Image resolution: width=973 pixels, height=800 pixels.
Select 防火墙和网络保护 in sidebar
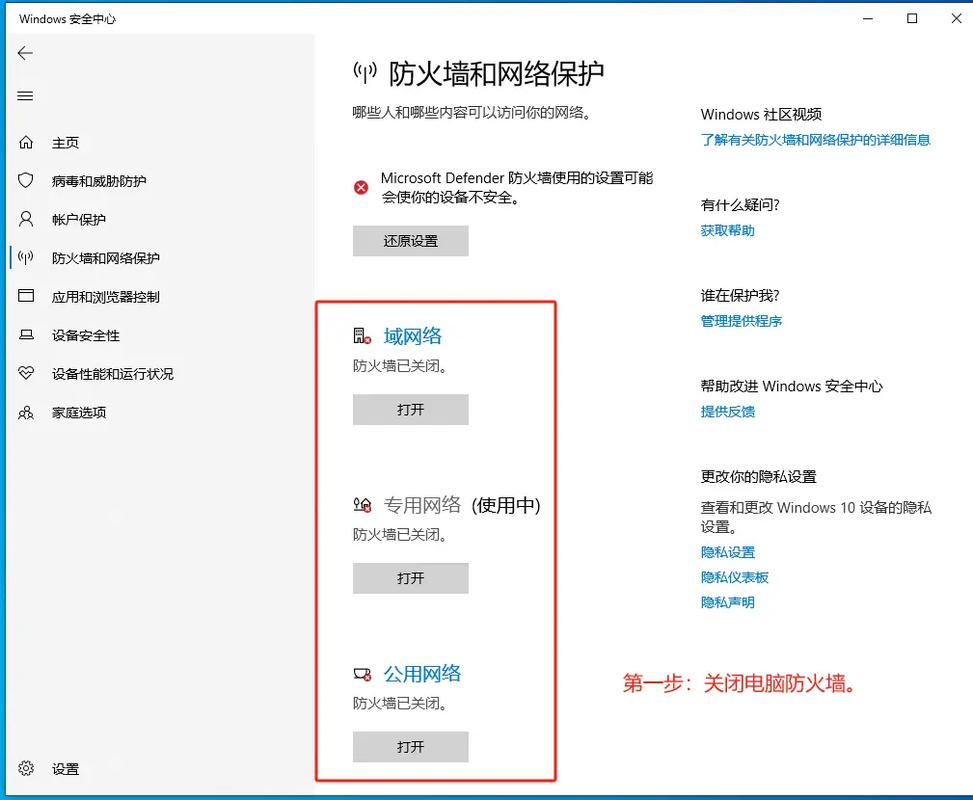105,258
